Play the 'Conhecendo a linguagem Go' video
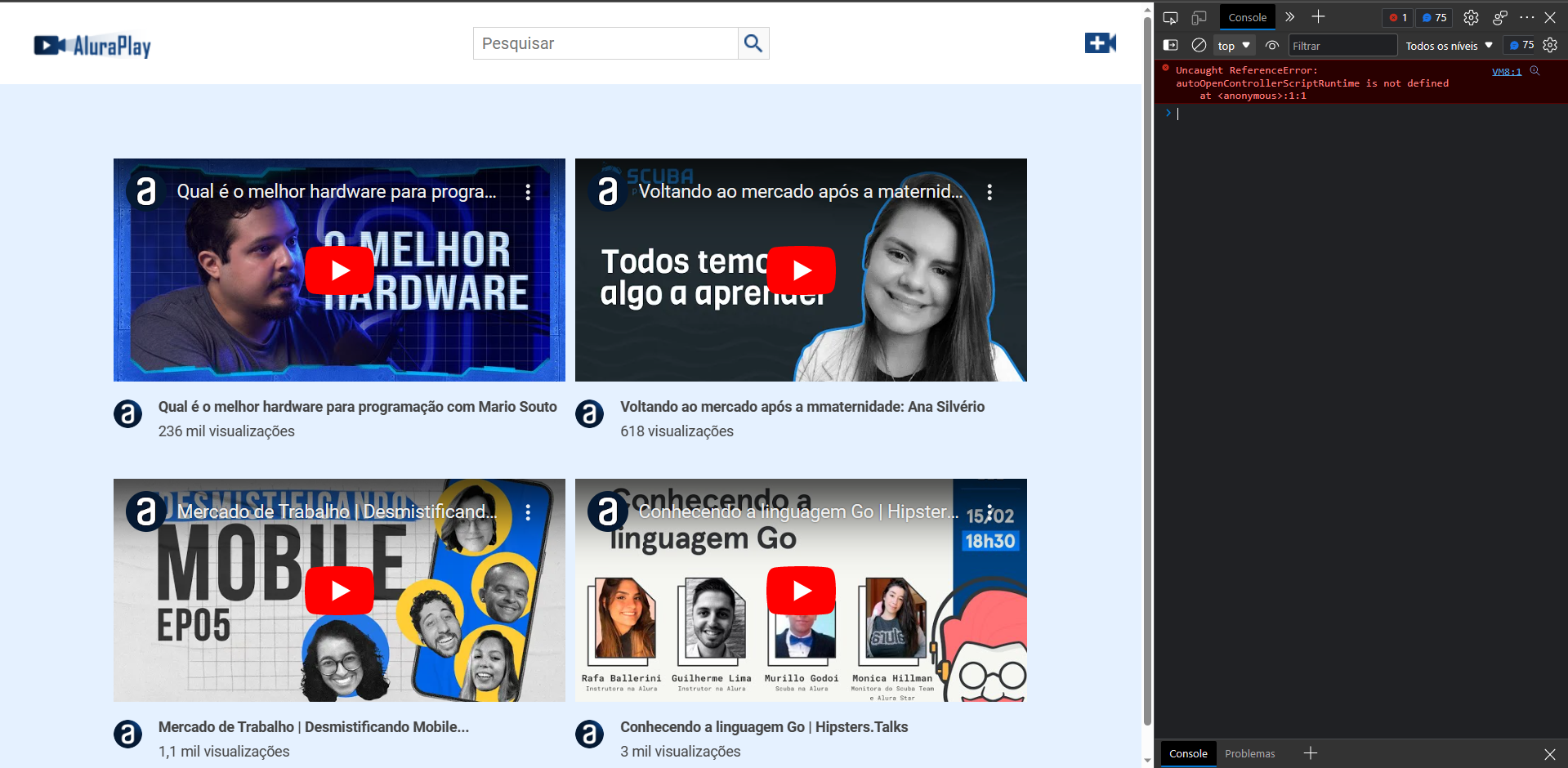This screenshot has width=1568, height=768. (x=801, y=590)
